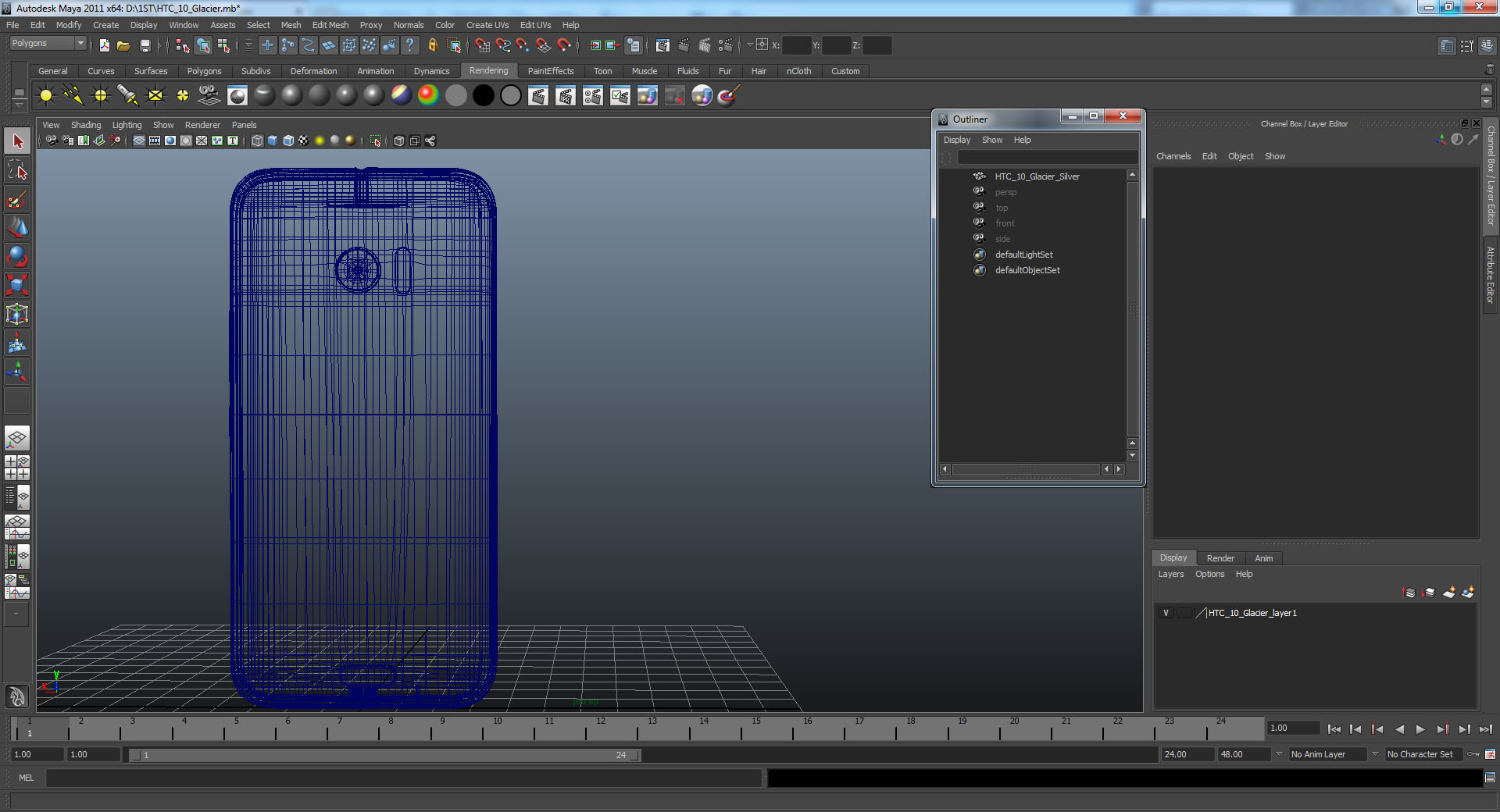Click the black surface shader circle

click(x=483, y=95)
